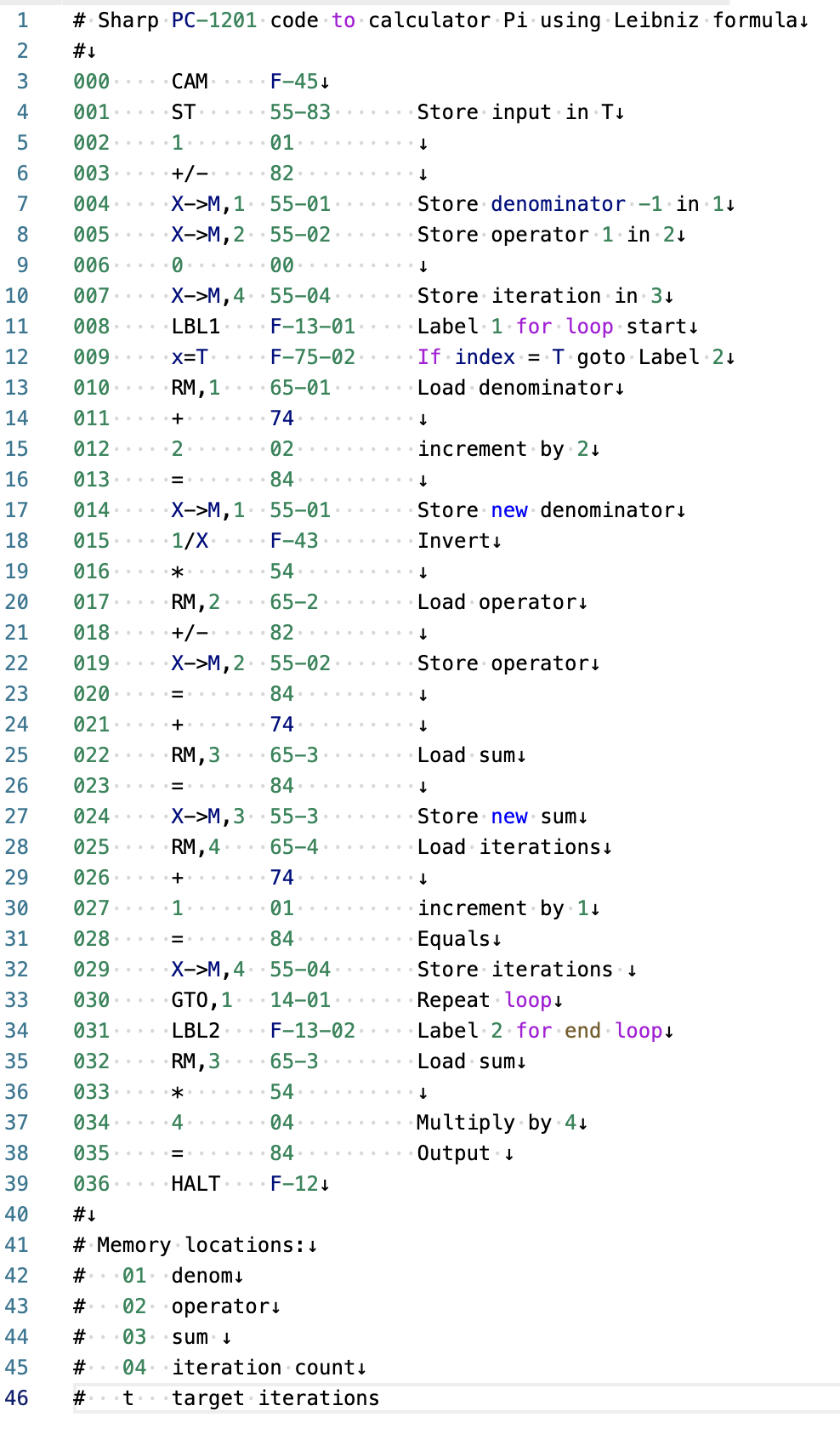Click '1/X' instruction on line 18
The height and width of the screenshot is (1434, 840).
point(190,541)
